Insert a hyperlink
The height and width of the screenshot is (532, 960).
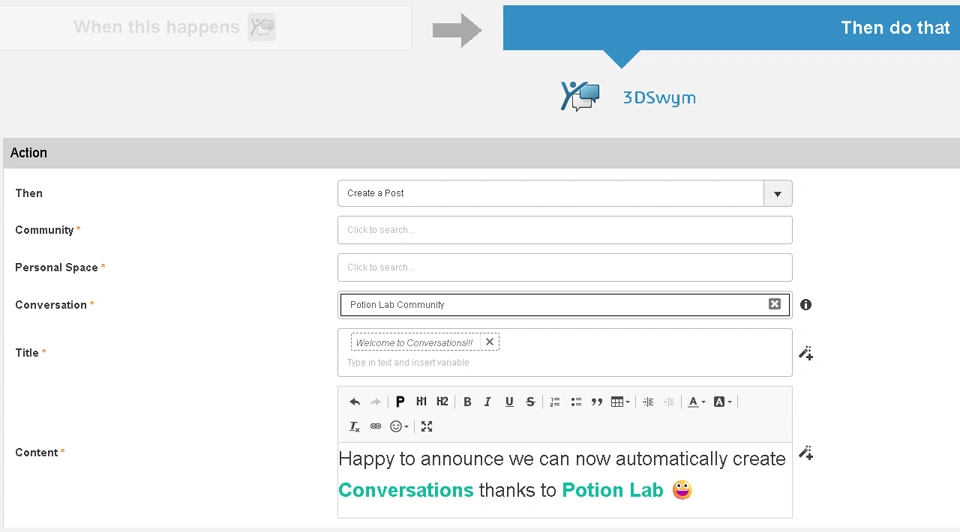click(x=375, y=426)
